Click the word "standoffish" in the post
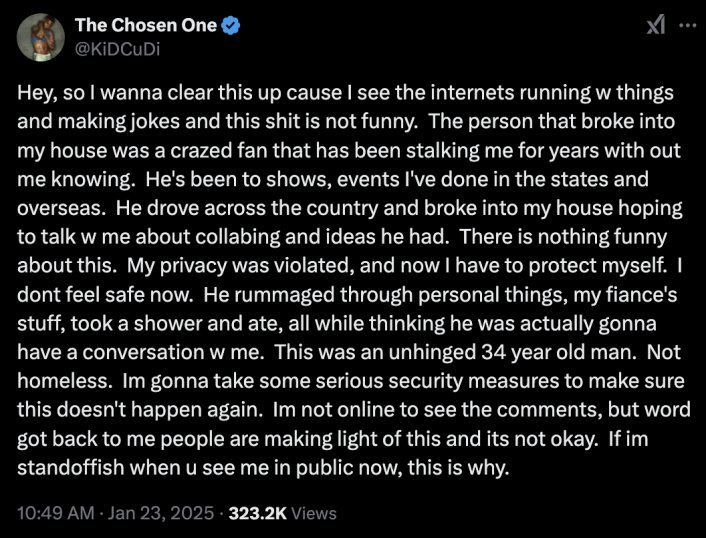This screenshot has height=538, width=706. click(x=71, y=467)
